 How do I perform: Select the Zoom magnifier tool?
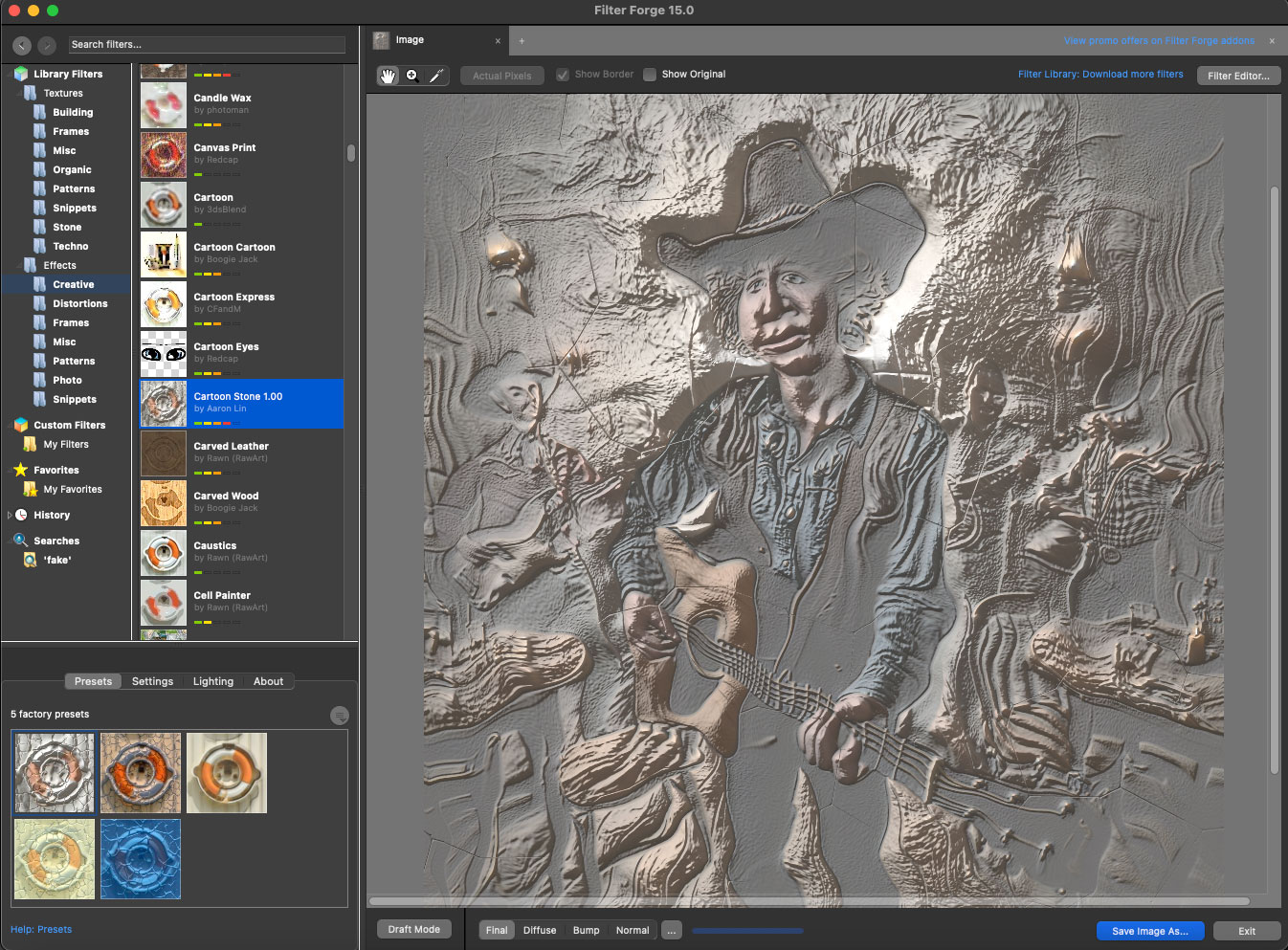[412, 76]
